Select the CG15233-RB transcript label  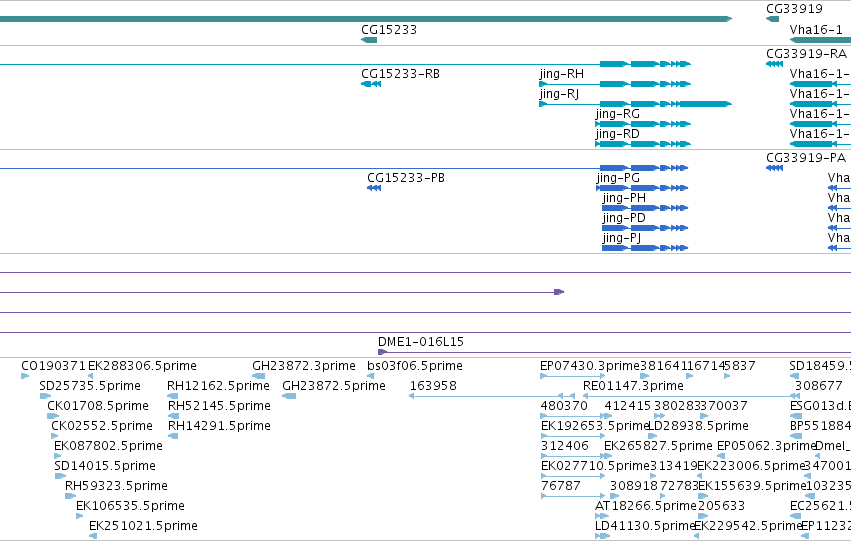401,74
